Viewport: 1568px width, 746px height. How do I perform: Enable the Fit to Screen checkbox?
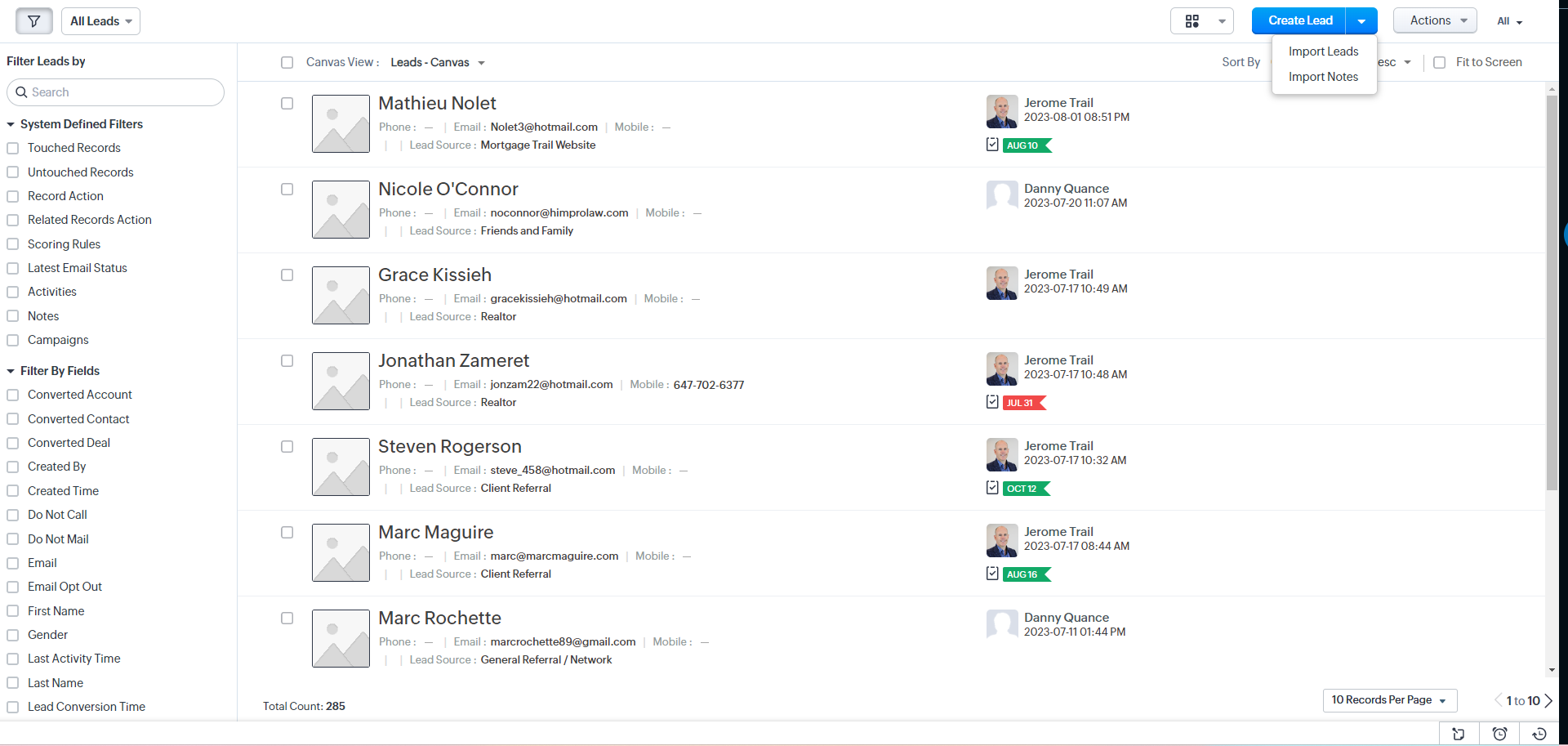click(1440, 63)
